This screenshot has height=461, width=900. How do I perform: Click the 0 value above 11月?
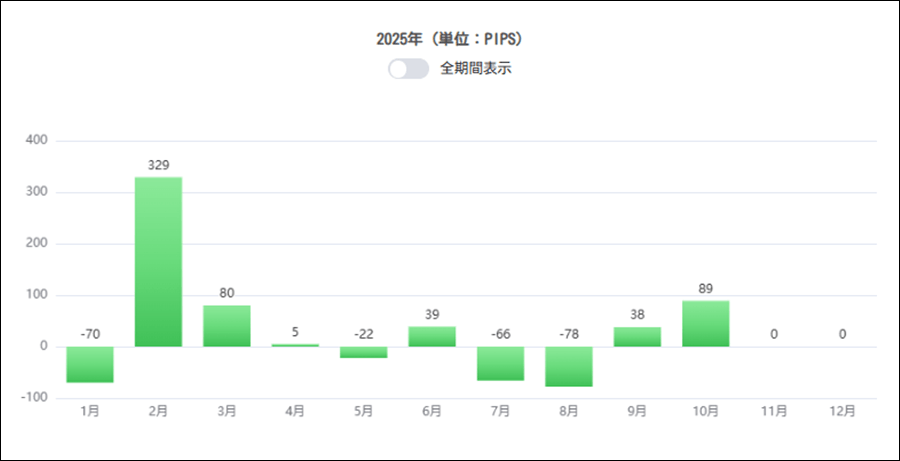click(774, 334)
